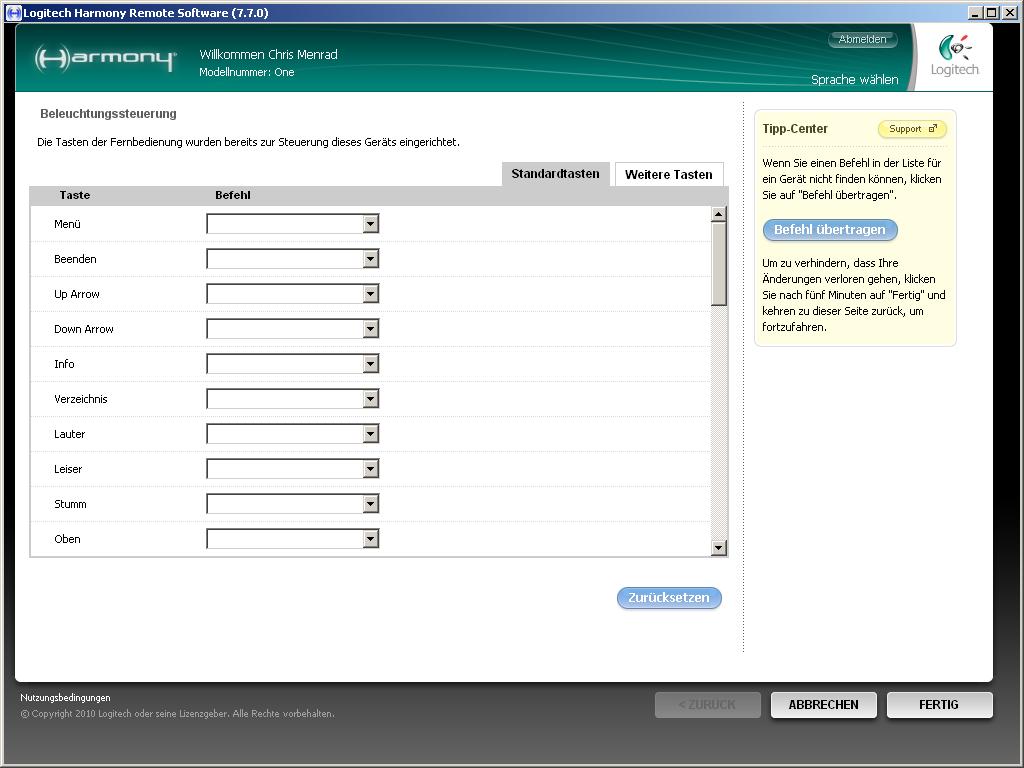Click the Abmelden button
Image resolution: width=1024 pixels, height=768 pixels.
(862, 40)
